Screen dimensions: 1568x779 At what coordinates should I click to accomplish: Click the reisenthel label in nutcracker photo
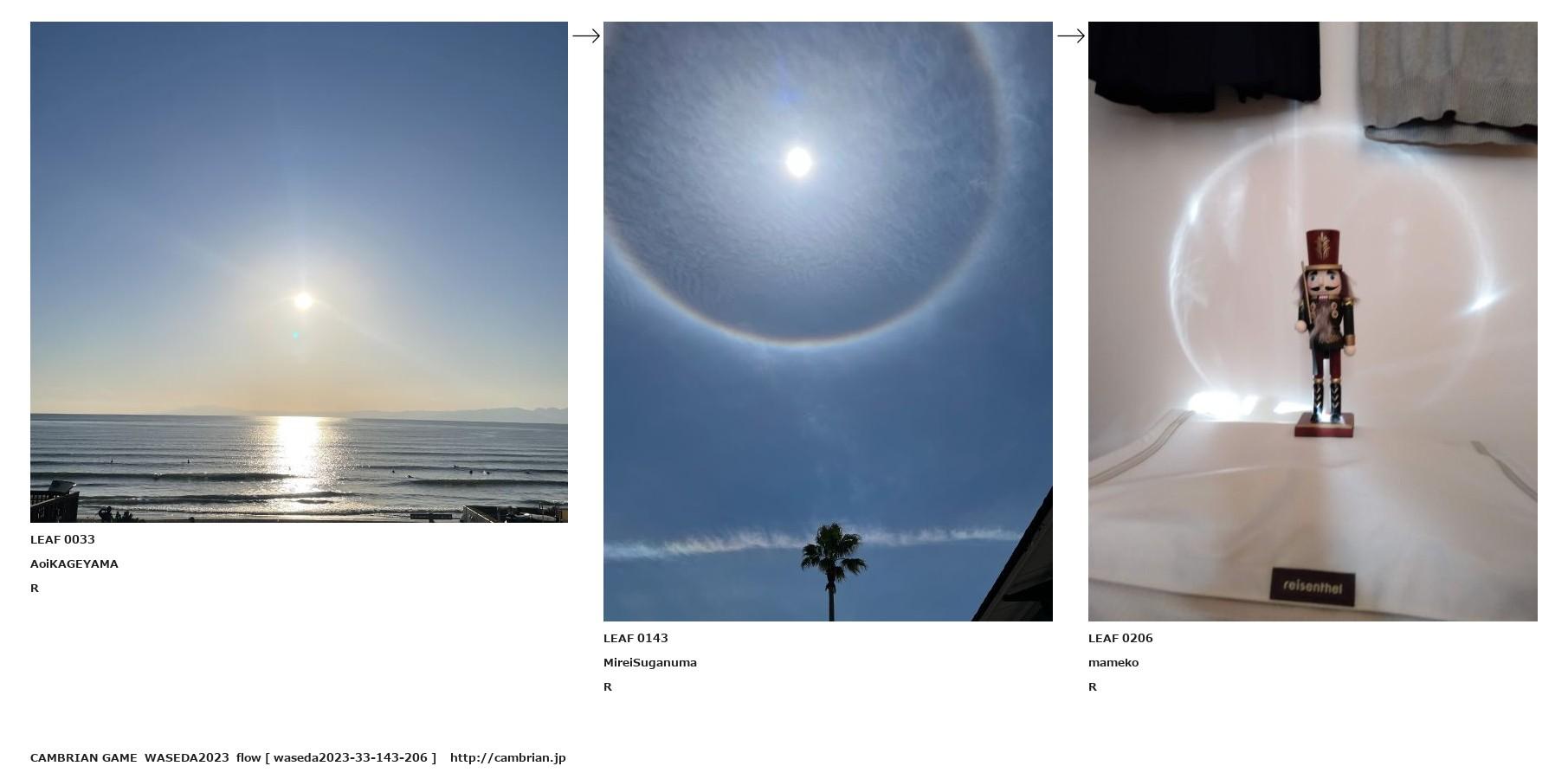[1313, 587]
